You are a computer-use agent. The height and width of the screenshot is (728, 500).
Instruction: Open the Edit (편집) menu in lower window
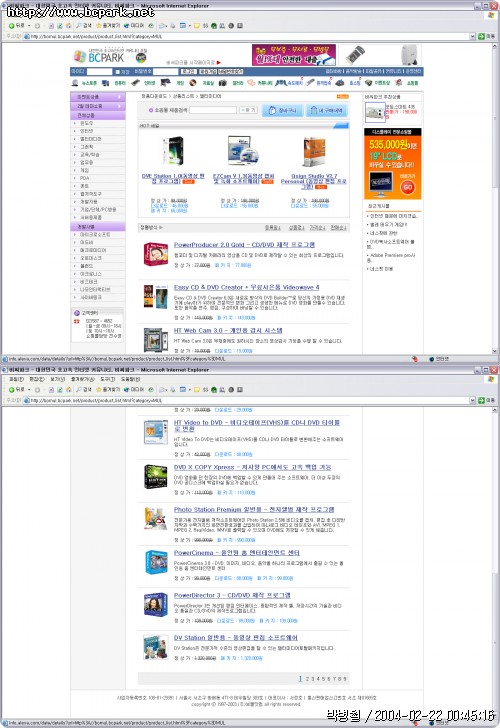point(37,379)
